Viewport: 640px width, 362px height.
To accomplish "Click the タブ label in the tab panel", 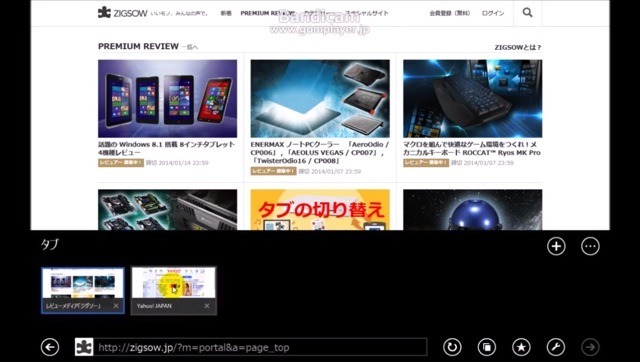I will (50, 244).
